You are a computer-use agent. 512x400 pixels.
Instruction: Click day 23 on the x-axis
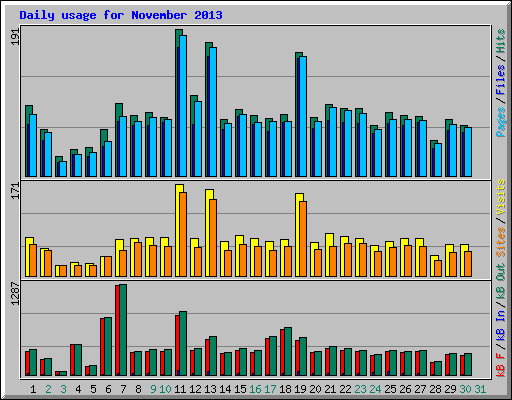(360, 389)
